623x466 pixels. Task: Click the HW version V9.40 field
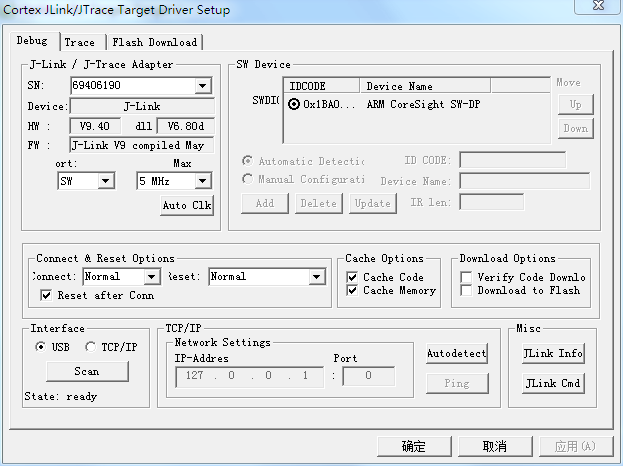pos(95,126)
